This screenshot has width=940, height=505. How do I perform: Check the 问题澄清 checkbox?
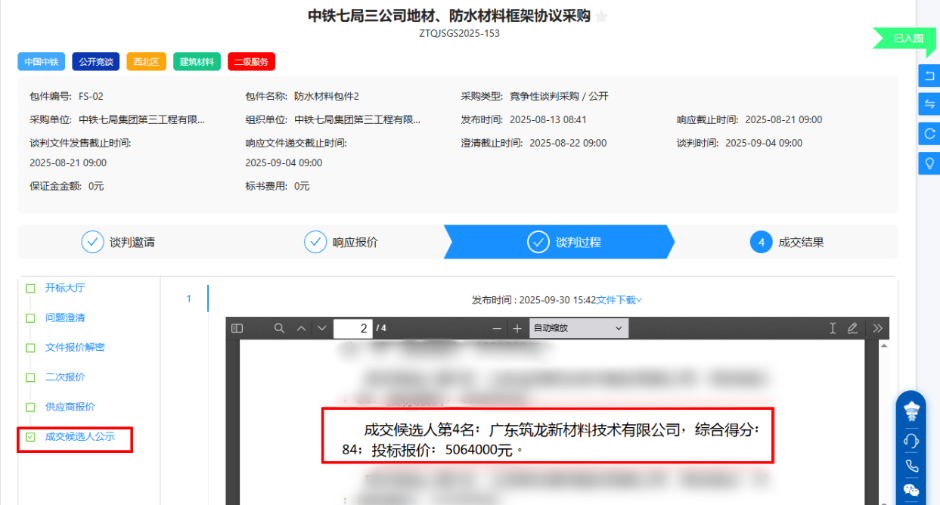[x=30, y=318]
